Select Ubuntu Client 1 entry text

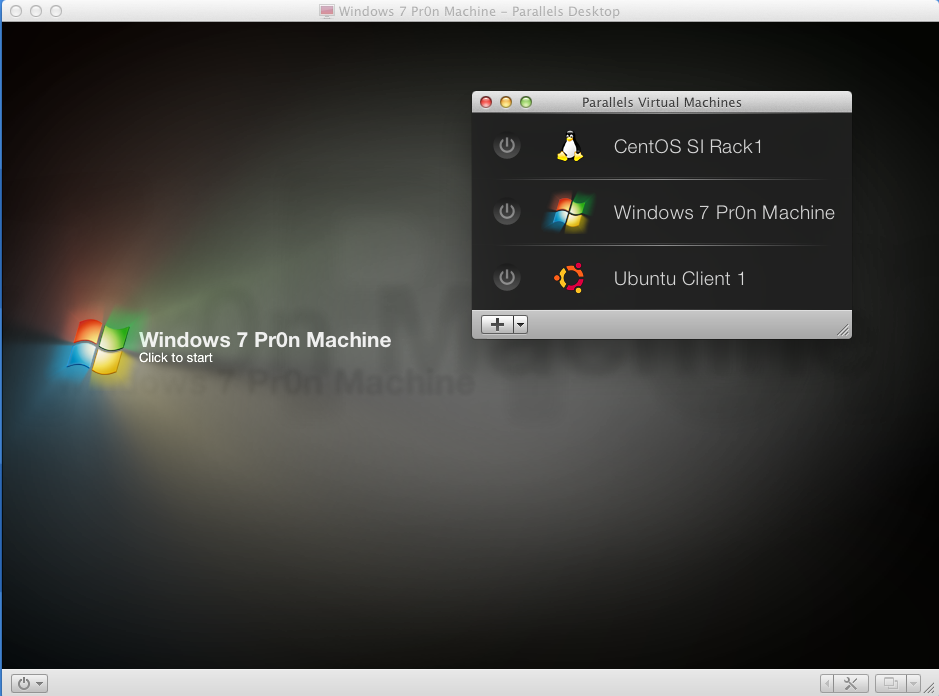[x=679, y=279]
